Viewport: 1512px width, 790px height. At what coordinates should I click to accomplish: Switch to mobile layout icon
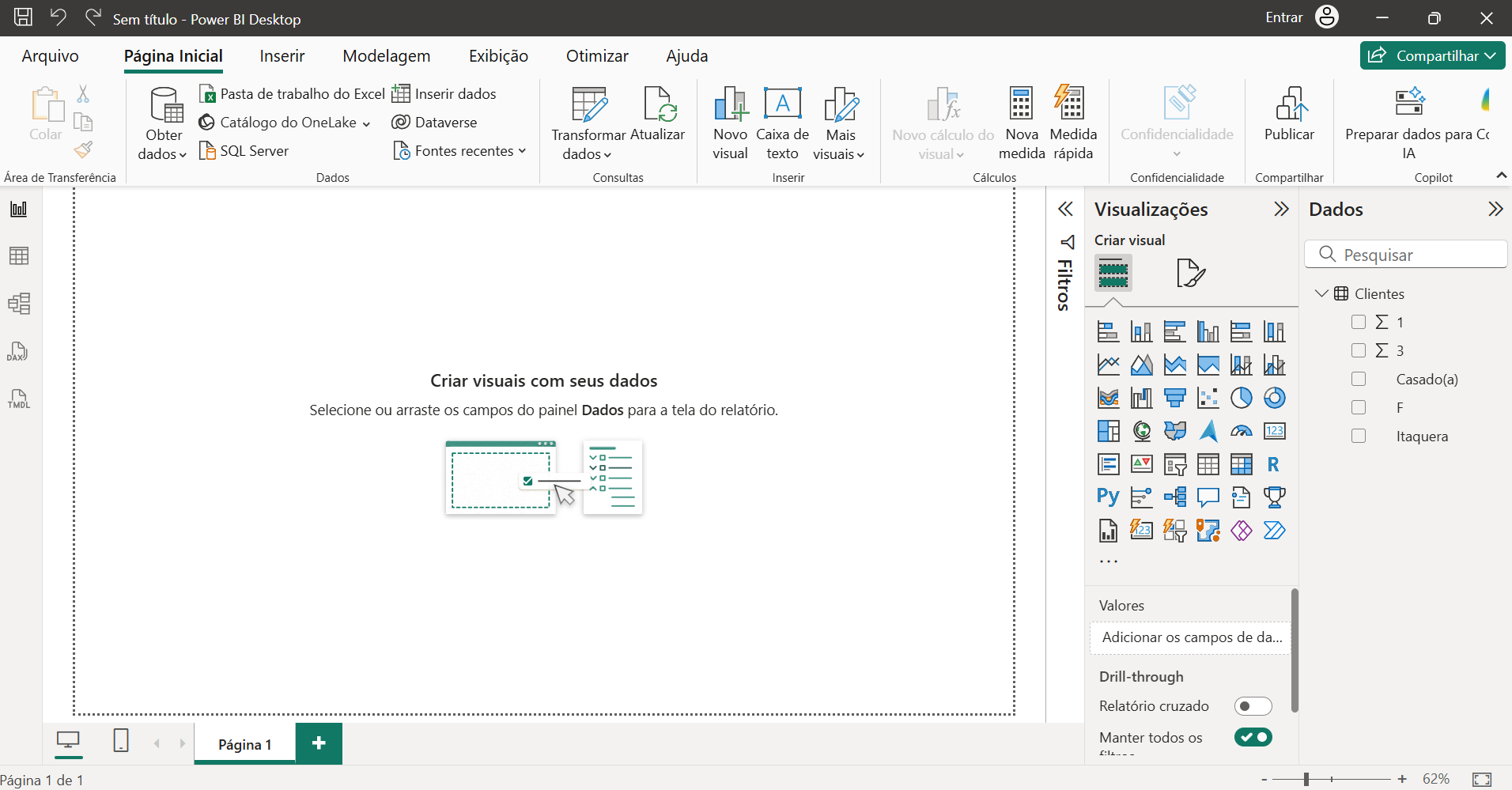click(x=121, y=741)
